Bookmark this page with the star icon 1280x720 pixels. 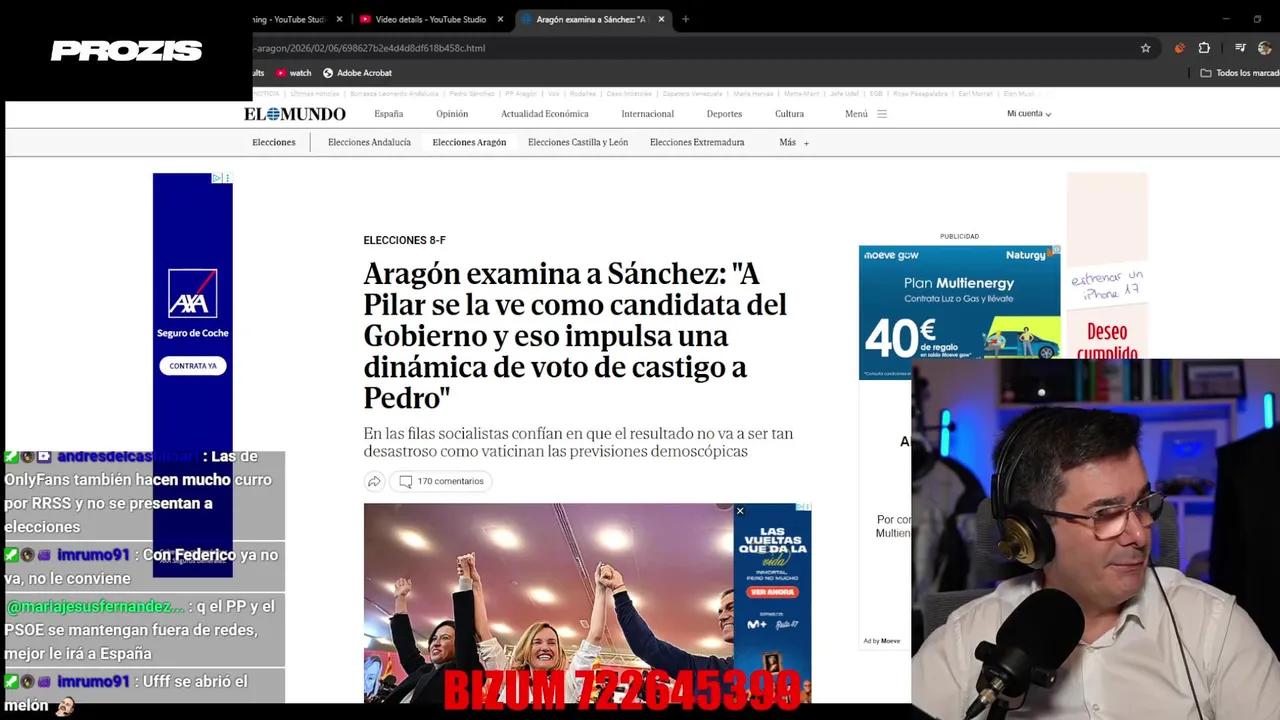point(1146,48)
